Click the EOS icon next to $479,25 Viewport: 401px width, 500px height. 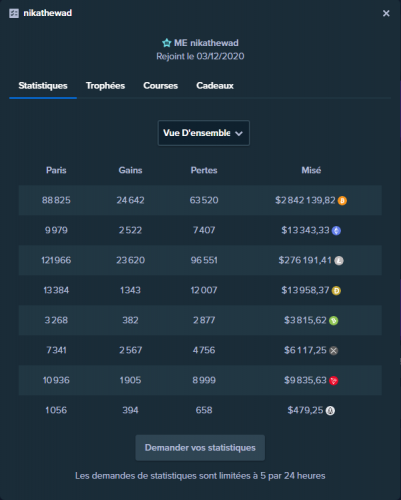tap(330, 411)
